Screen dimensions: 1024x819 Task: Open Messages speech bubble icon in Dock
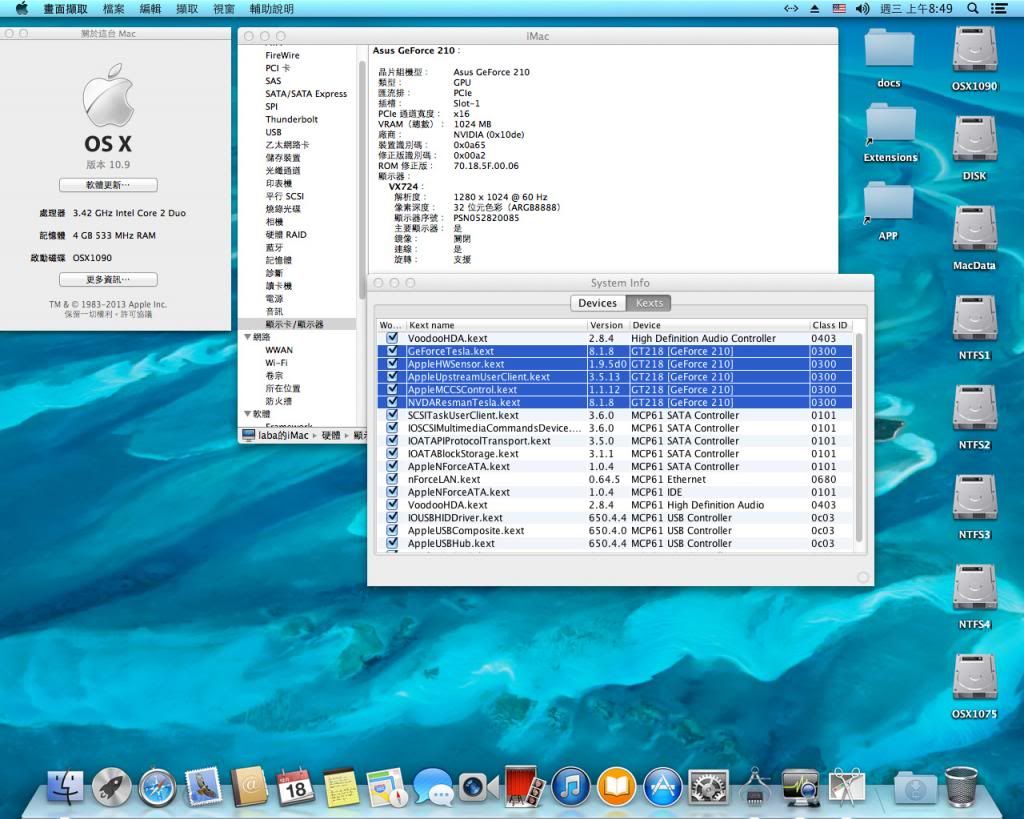click(x=433, y=786)
